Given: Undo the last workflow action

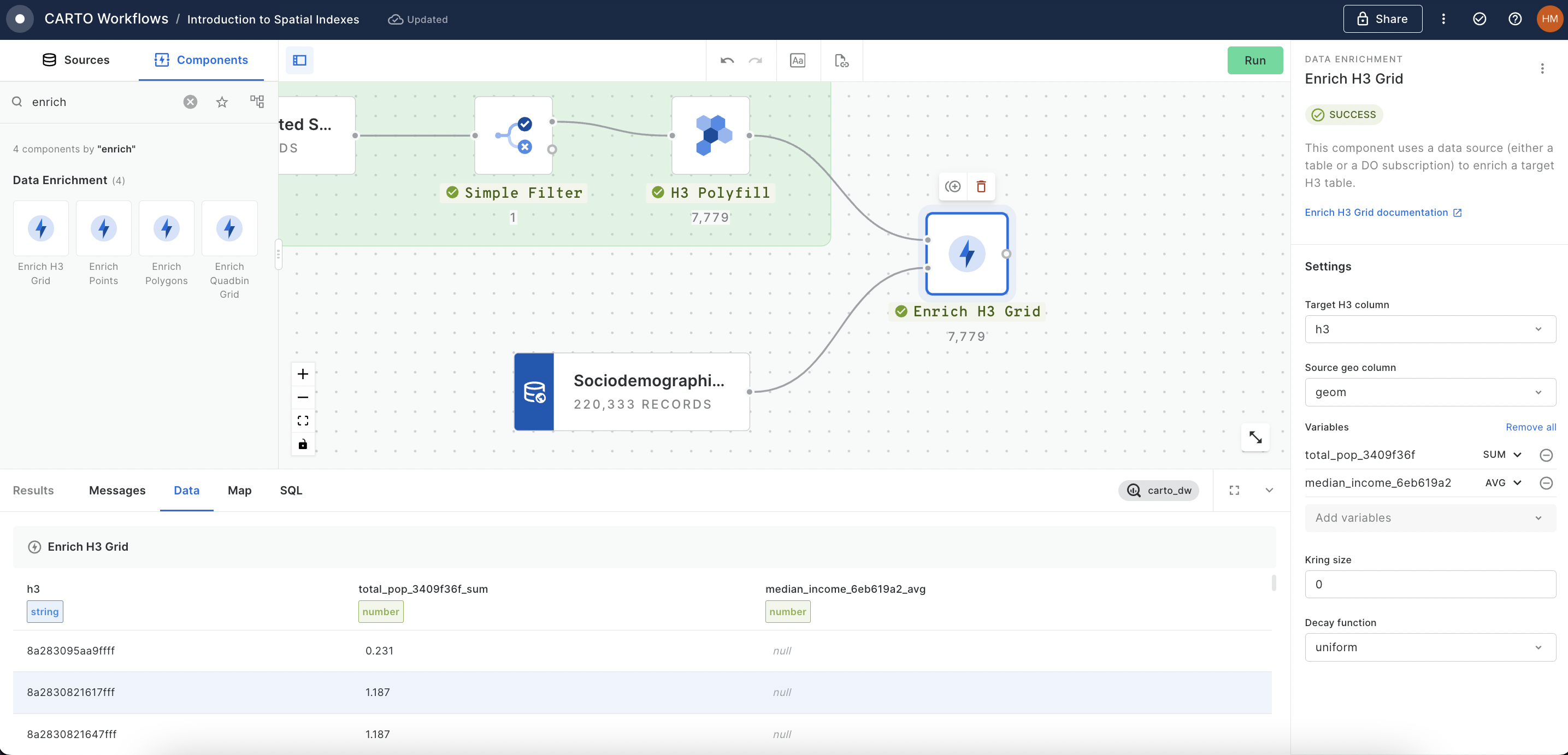Looking at the screenshot, I should pos(727,60).
